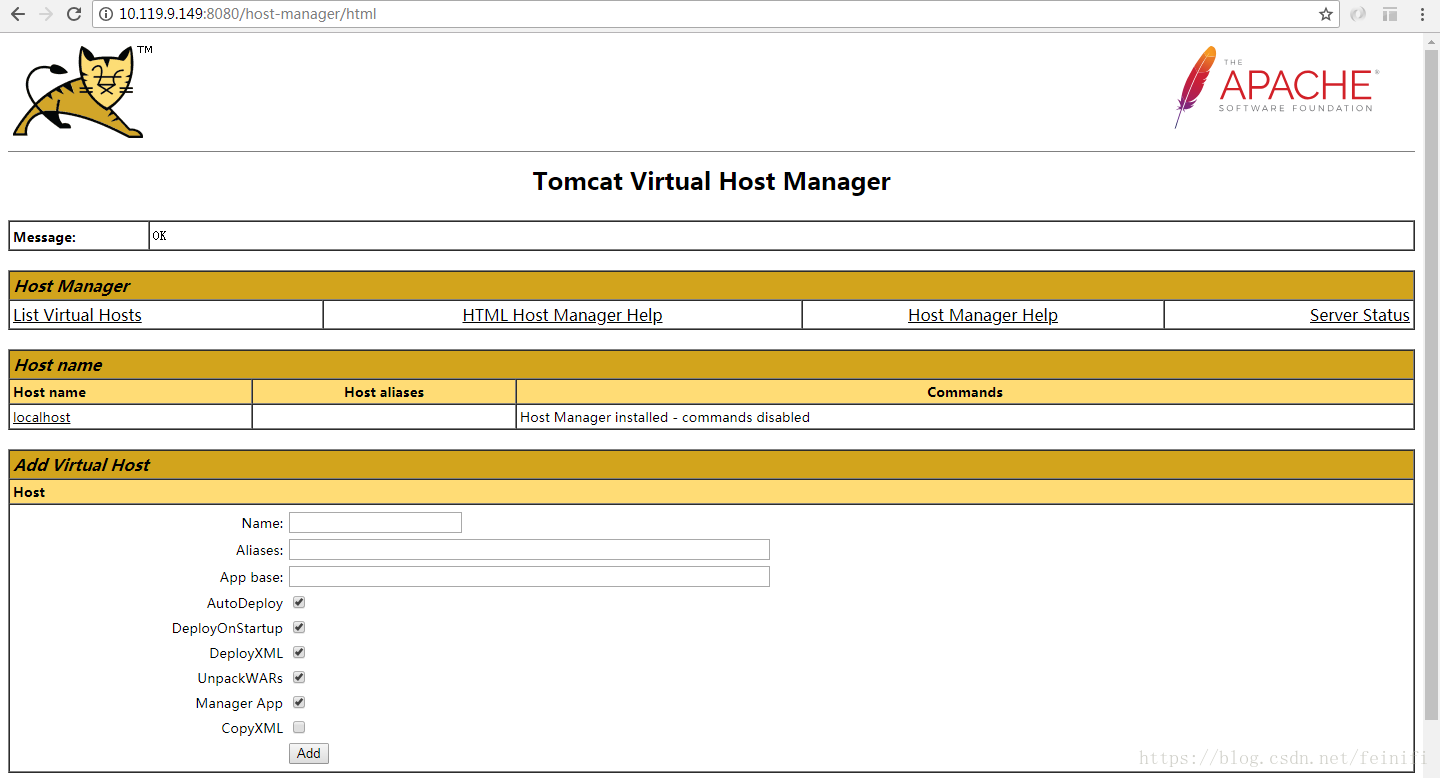Uncheck the DeployXML checkbox

click(x=299, y=653)
